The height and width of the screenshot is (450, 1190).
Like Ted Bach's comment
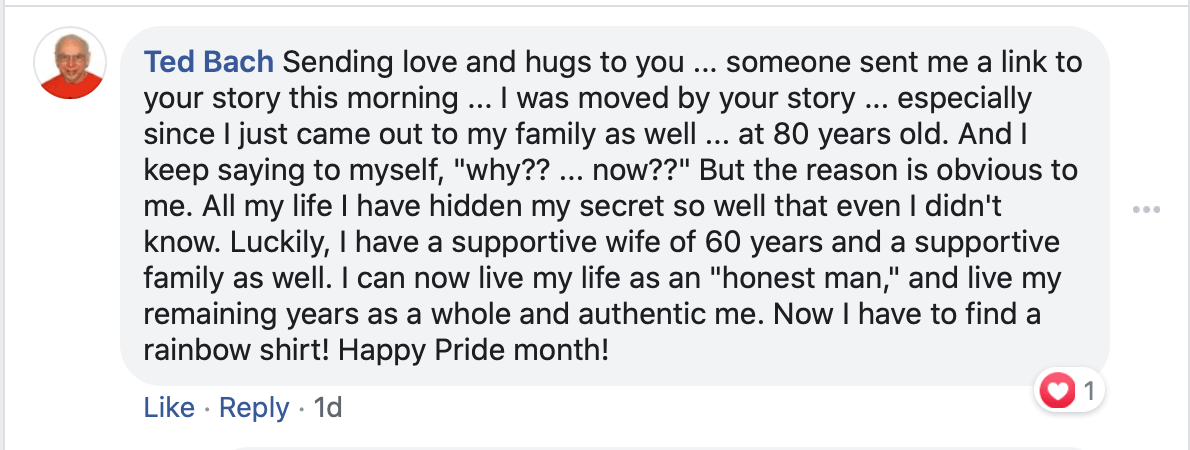(x=169, y=408)
